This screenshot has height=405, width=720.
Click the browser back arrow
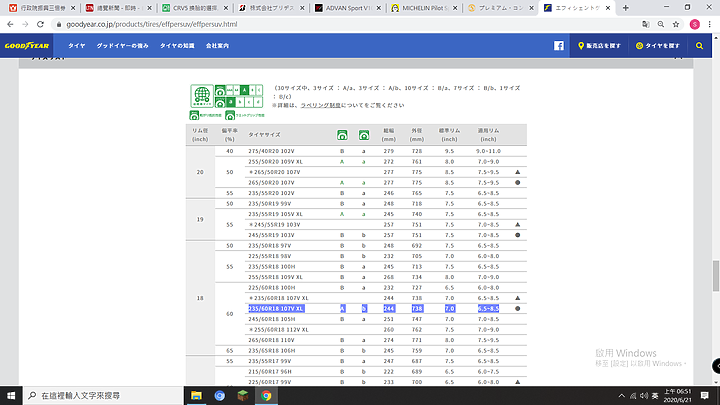10,24
